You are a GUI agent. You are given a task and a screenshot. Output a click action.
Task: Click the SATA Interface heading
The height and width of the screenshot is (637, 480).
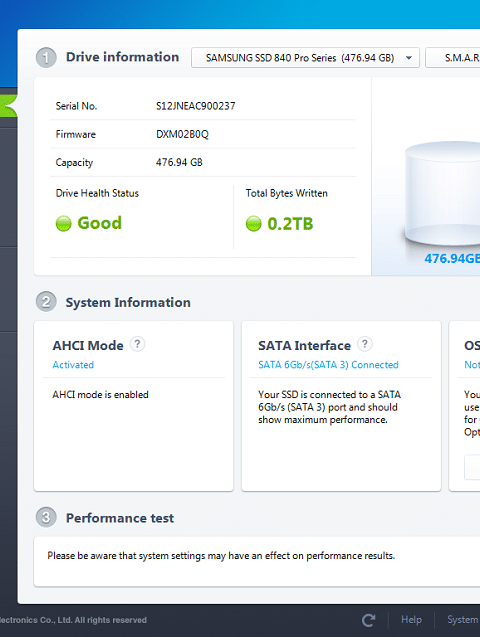coord(304,346)
